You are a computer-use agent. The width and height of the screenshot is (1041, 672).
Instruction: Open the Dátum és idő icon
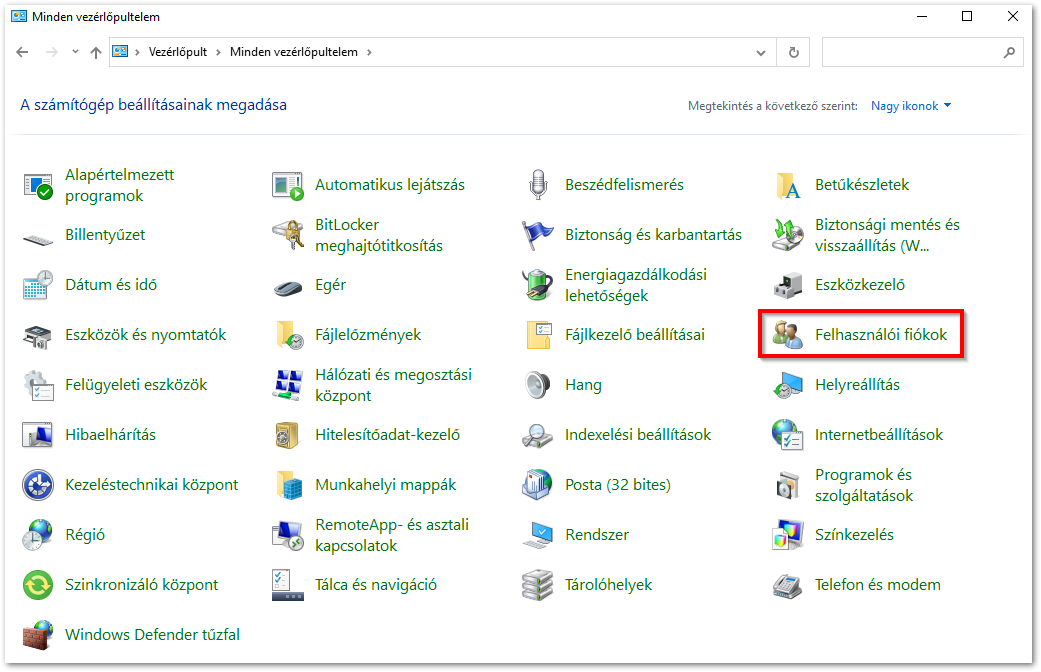[x=38, y=285]
